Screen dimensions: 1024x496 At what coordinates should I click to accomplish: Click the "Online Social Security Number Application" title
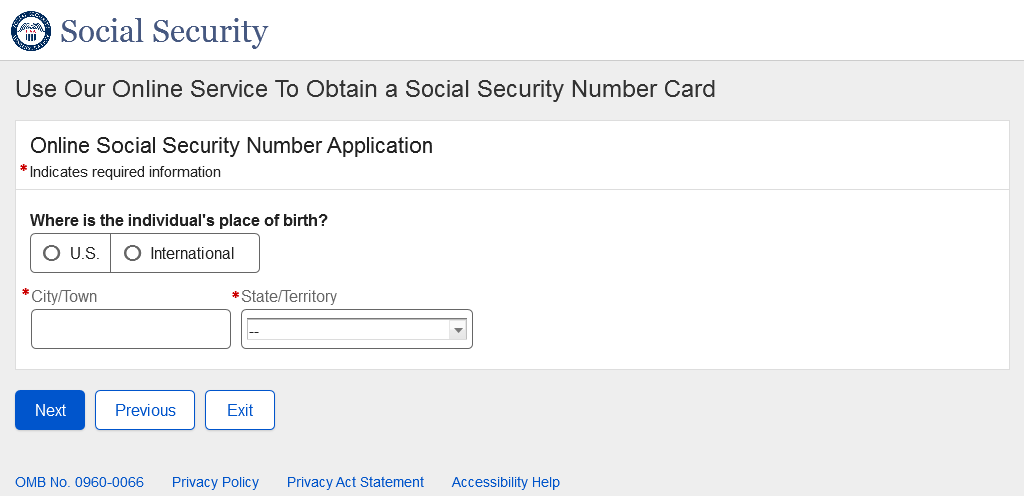click(231, 145)
